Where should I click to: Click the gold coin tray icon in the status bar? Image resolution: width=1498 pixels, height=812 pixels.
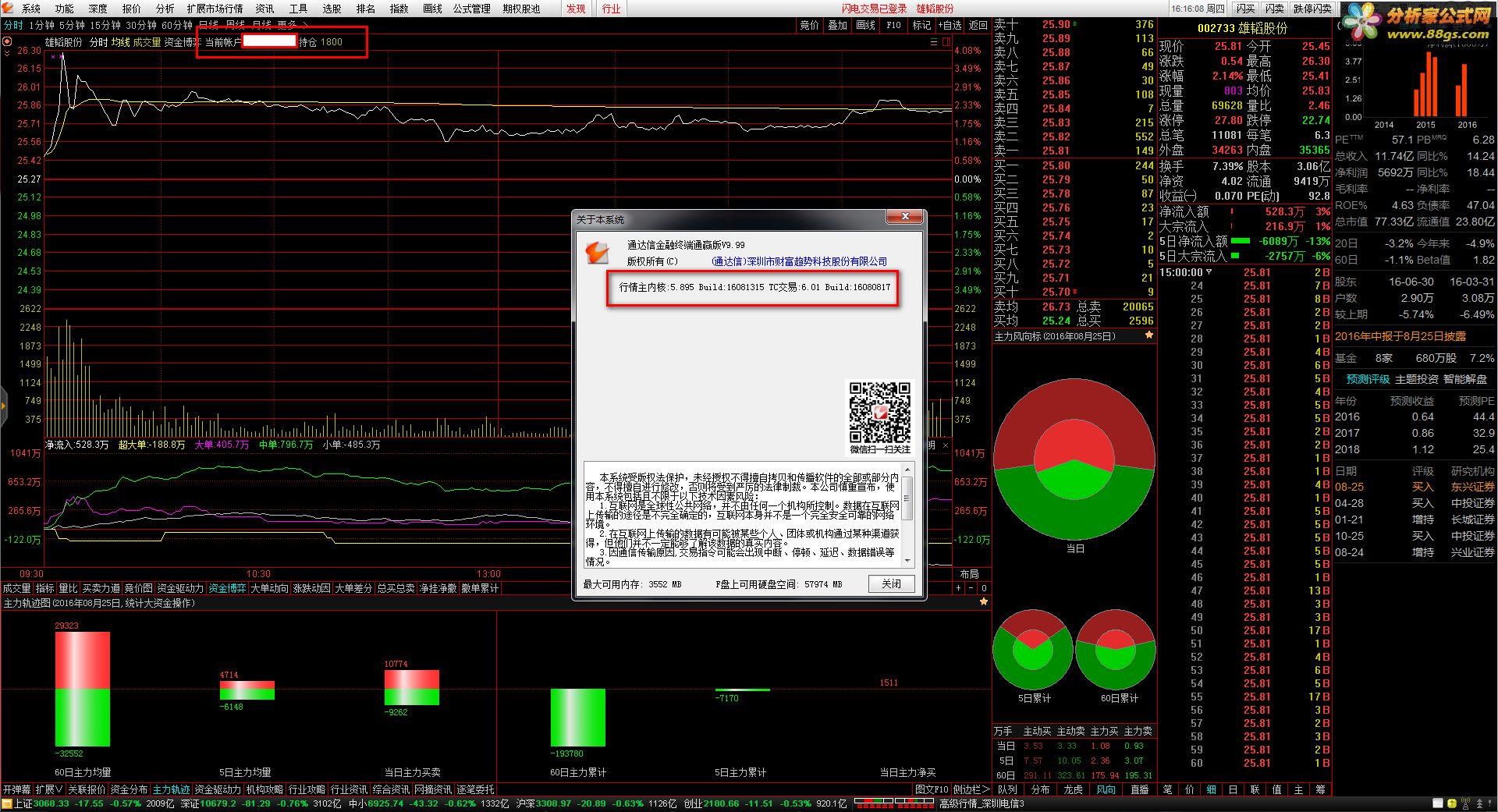point(1451,804)
